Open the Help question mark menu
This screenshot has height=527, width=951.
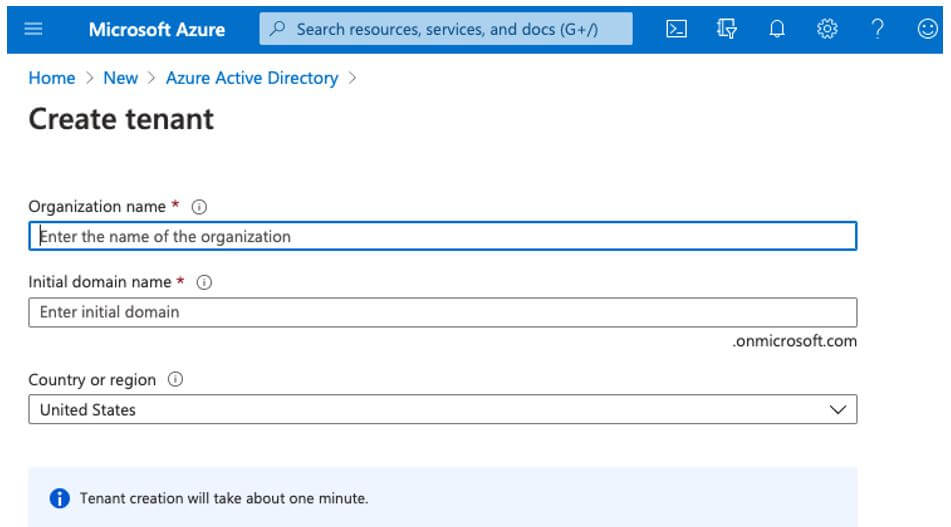point(877,29)
